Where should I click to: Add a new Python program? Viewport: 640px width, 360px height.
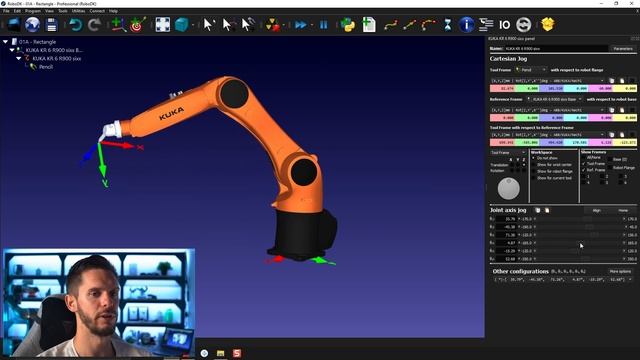point(348,25)
